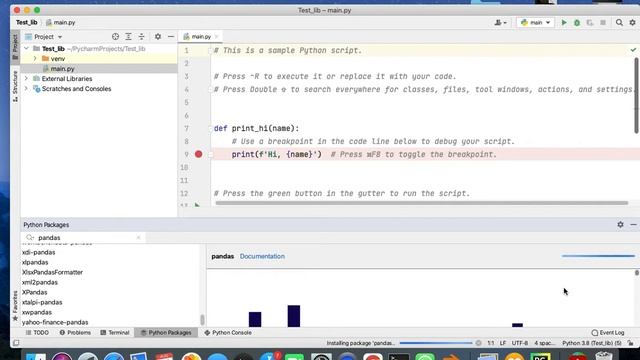Screen dimensions: 640x360
Task: Open the Problems tool window
Action: [75, 333]
